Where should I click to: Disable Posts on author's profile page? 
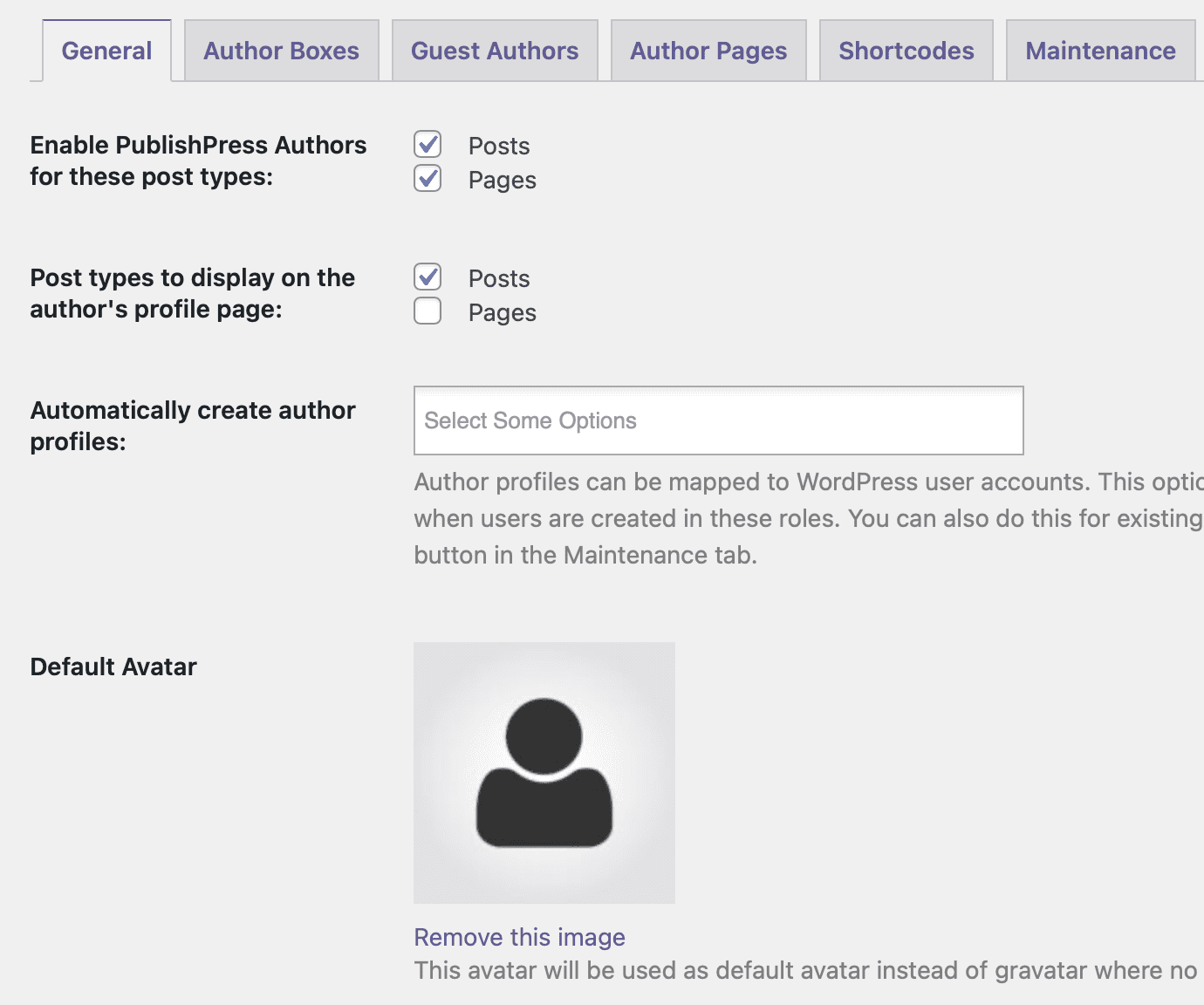(428, 277)
